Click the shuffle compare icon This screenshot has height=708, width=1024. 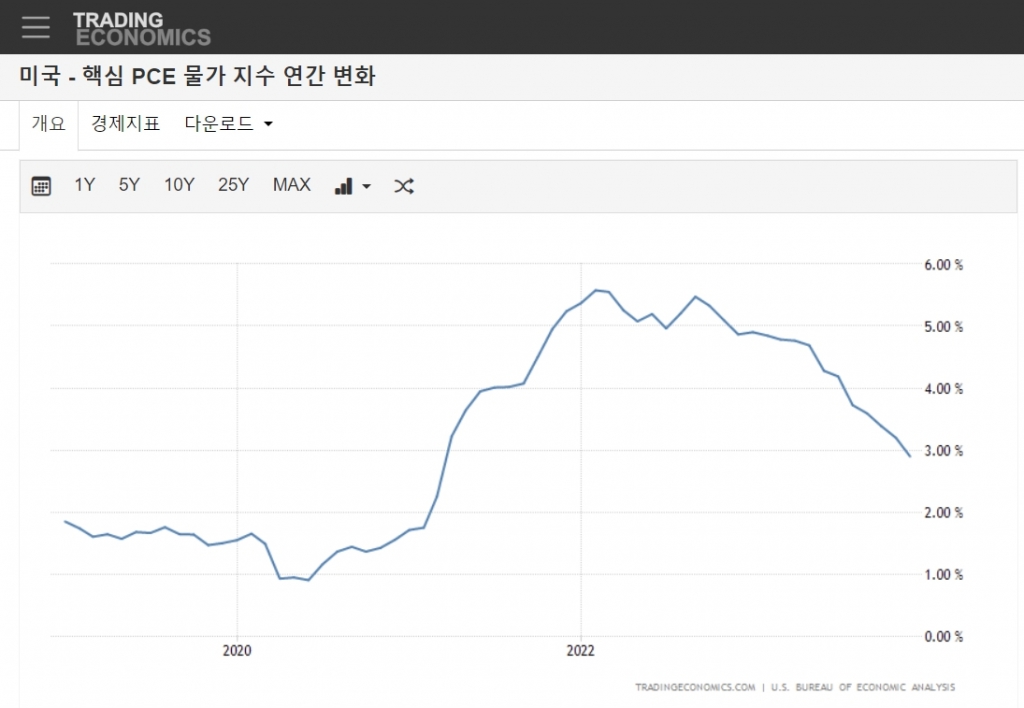[x=404, y=186]
